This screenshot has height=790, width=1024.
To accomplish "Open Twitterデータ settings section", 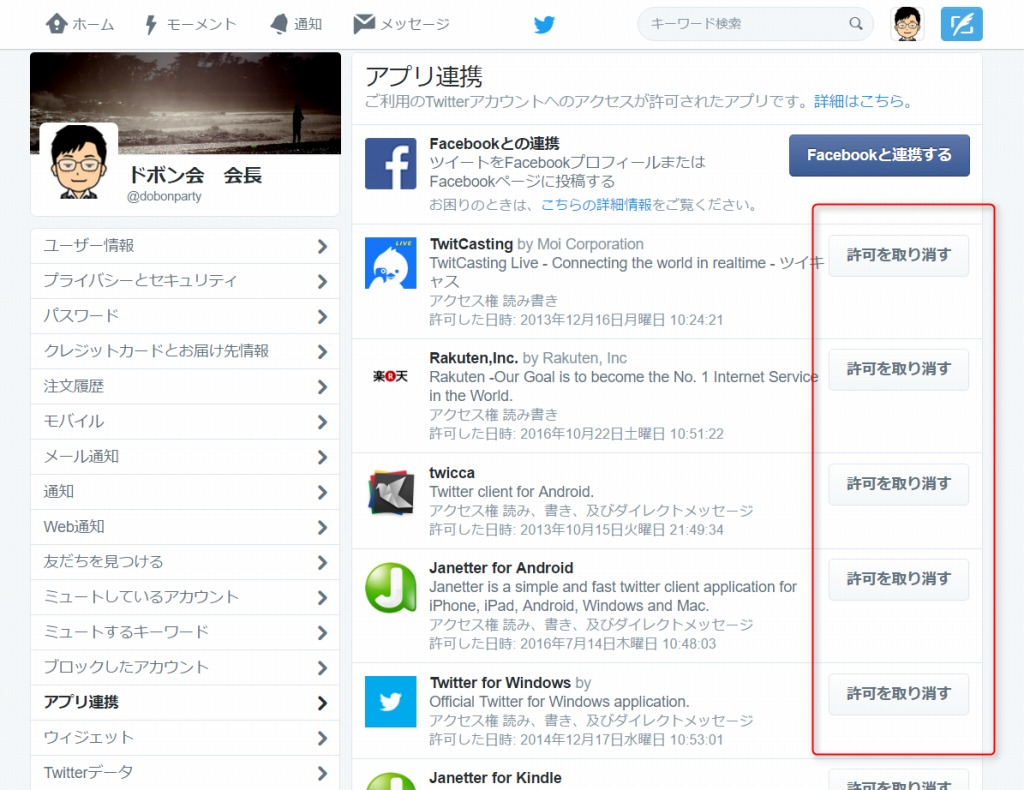I will pos(185,773).
